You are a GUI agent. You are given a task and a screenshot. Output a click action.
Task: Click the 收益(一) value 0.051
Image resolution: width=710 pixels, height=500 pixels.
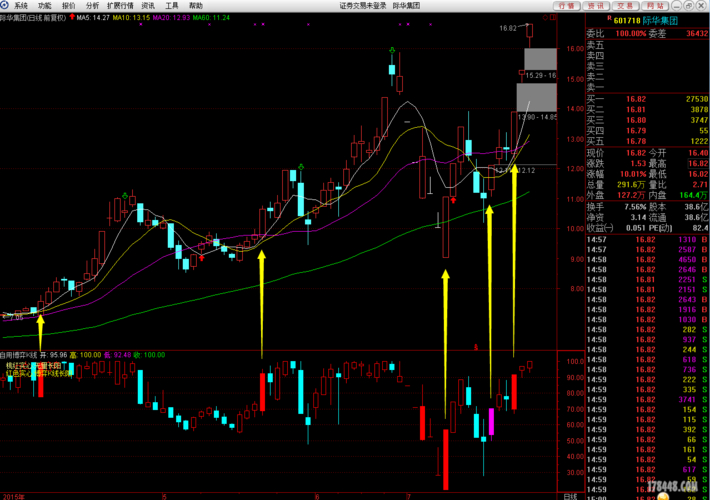pos(636,228)
